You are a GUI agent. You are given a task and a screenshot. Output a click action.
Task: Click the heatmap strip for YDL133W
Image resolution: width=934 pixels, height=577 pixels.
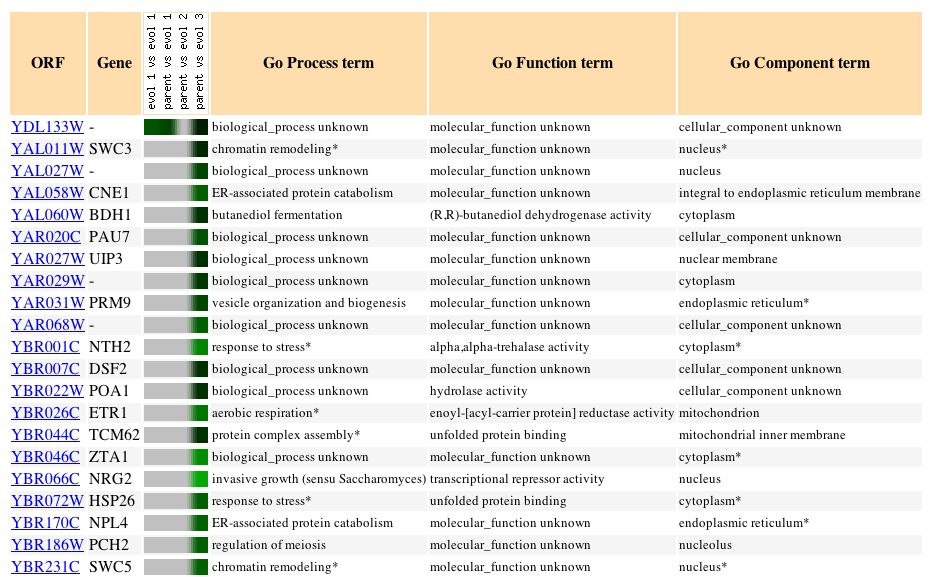tap(176, 127)
